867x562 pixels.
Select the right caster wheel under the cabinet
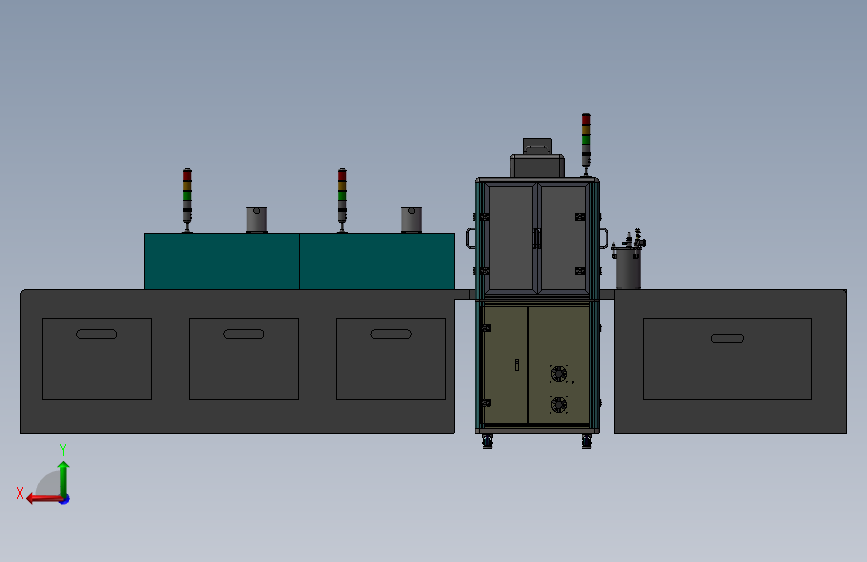point(587,441)
